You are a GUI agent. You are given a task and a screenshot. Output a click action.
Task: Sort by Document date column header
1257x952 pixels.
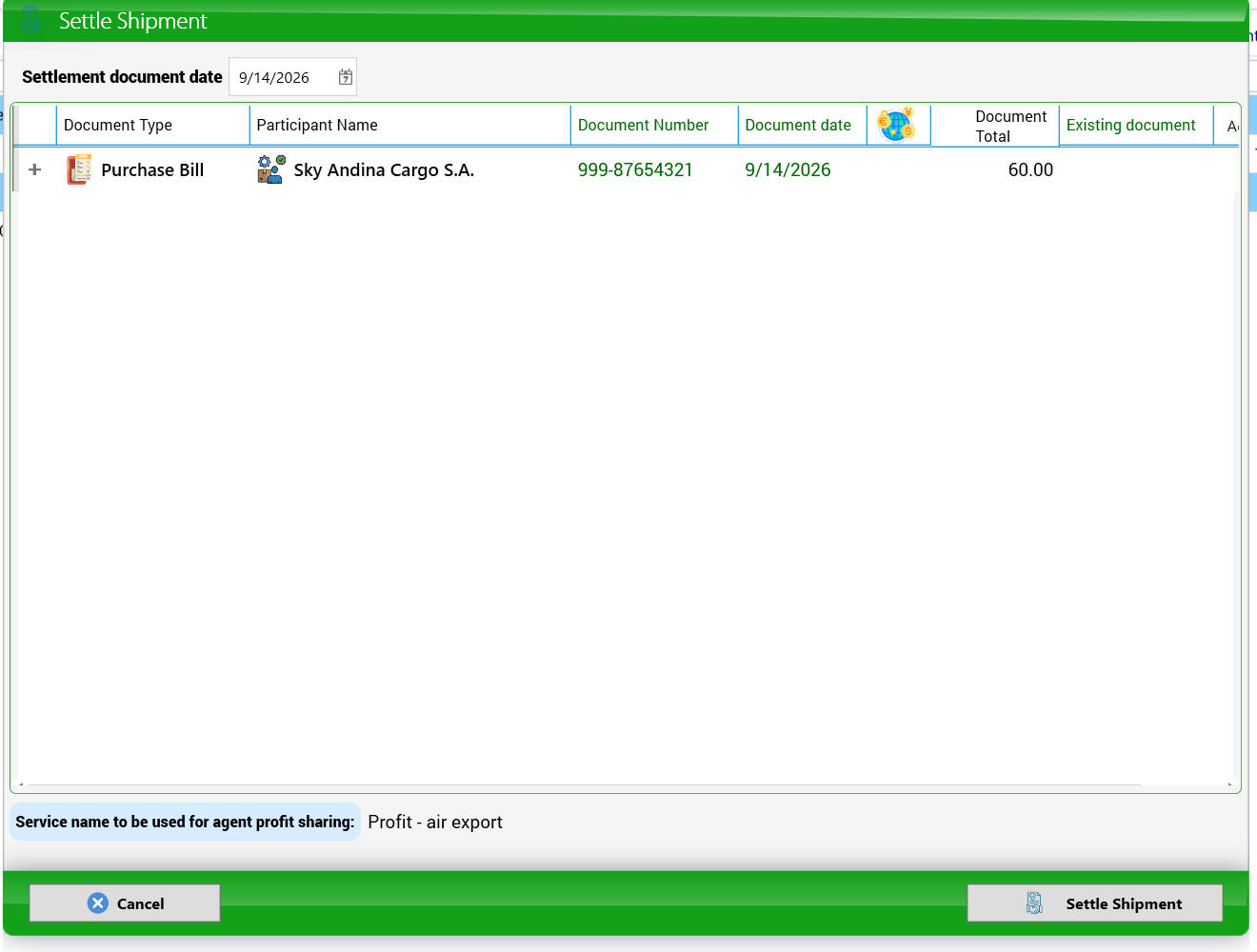pyautogui.click(x=803, y=125)
